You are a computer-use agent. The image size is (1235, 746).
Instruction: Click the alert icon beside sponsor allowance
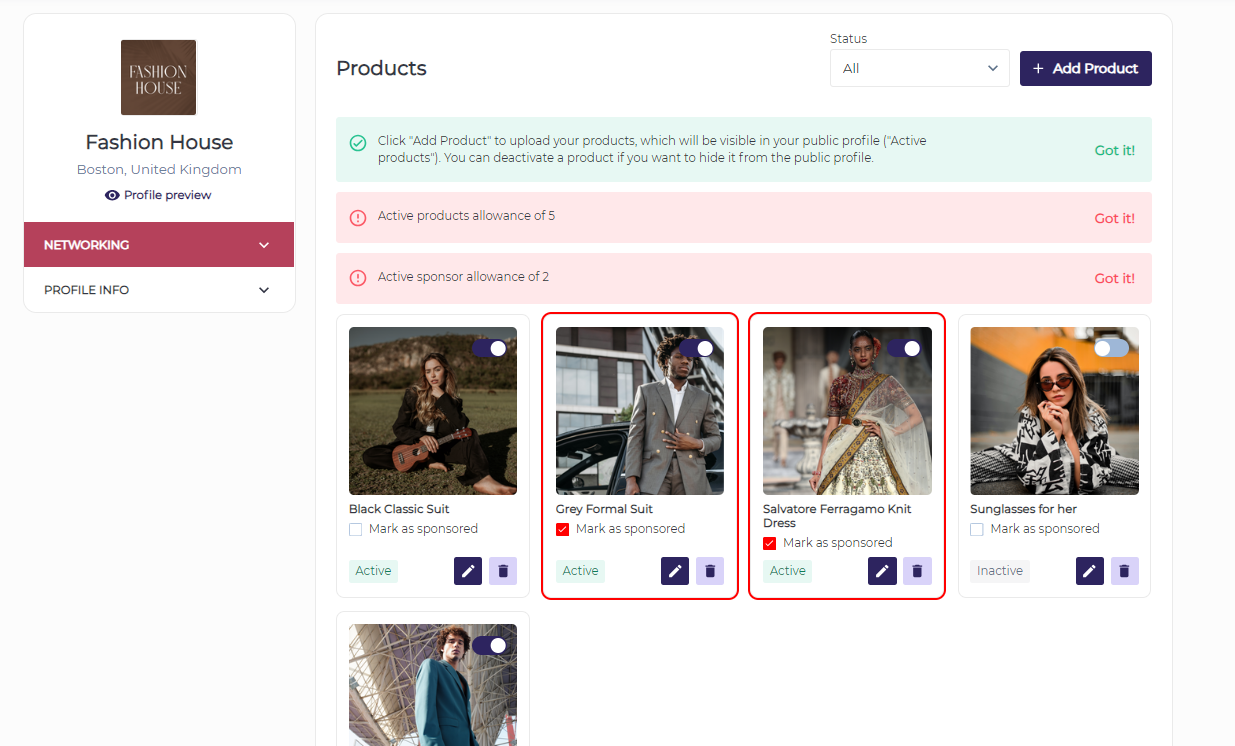point(358,278)
